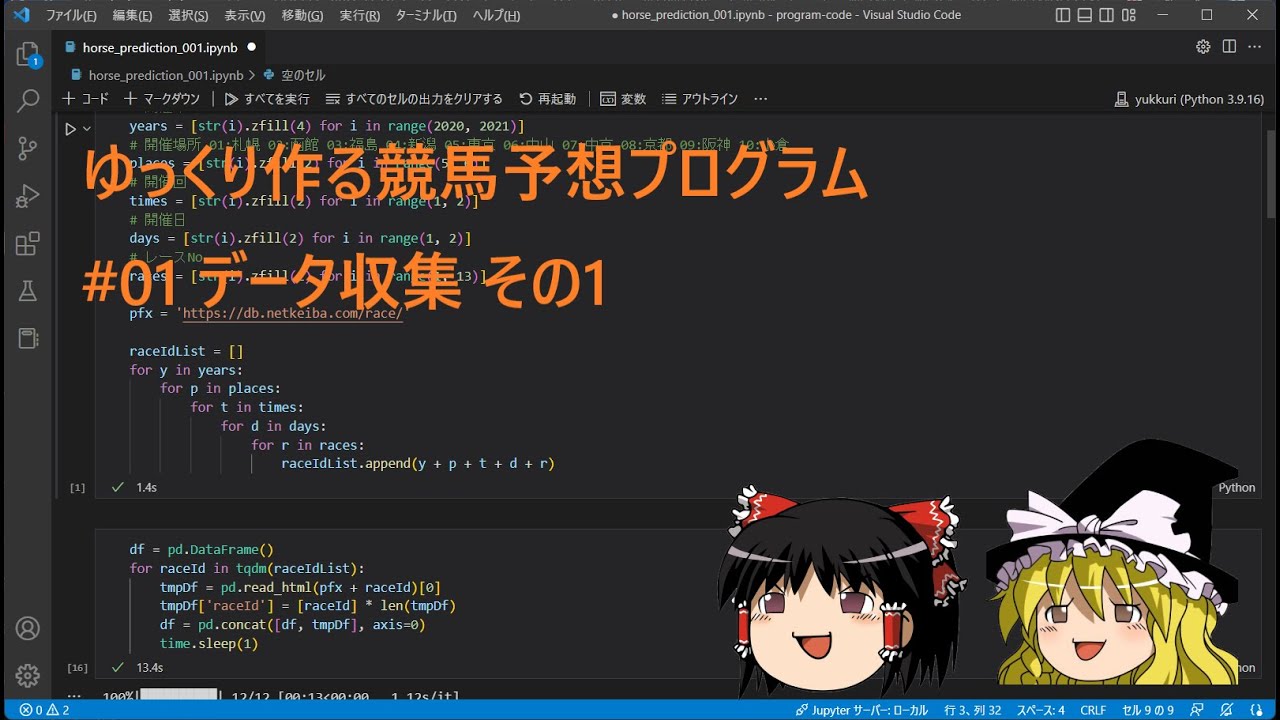The height and width of the screenshot is (720, 1280).
Task: Click the unsaved dot on notebook tab
Action: coord(251,47)
